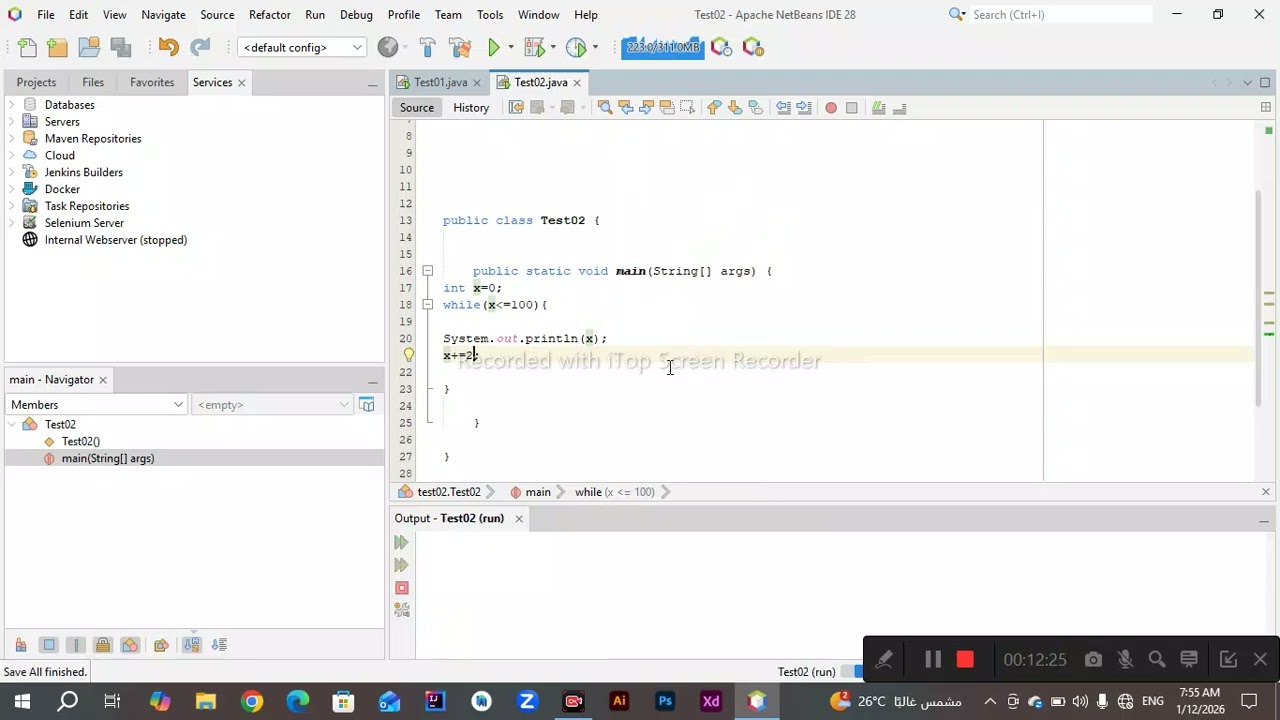Open the default config dropdown
Viewport: 1280px width, 720px height.
click(x=302, y=47)
